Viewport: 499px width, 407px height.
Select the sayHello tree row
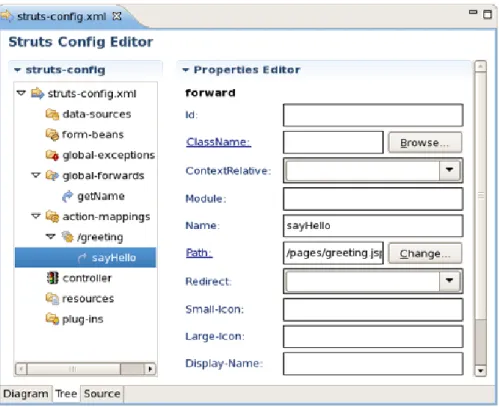point(85,258)
